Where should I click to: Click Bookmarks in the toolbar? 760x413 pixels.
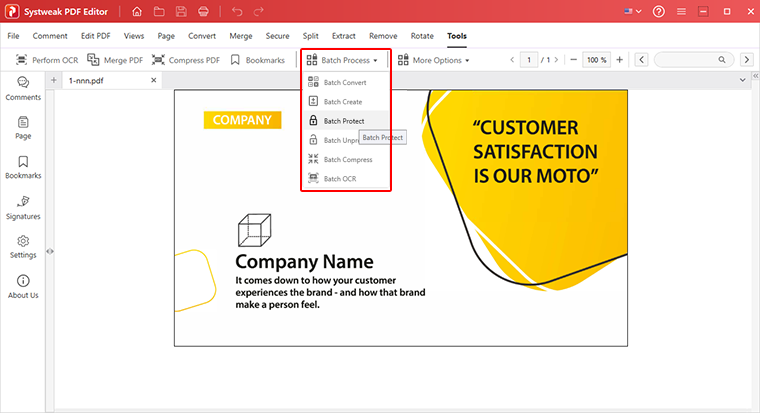[257, 60]
